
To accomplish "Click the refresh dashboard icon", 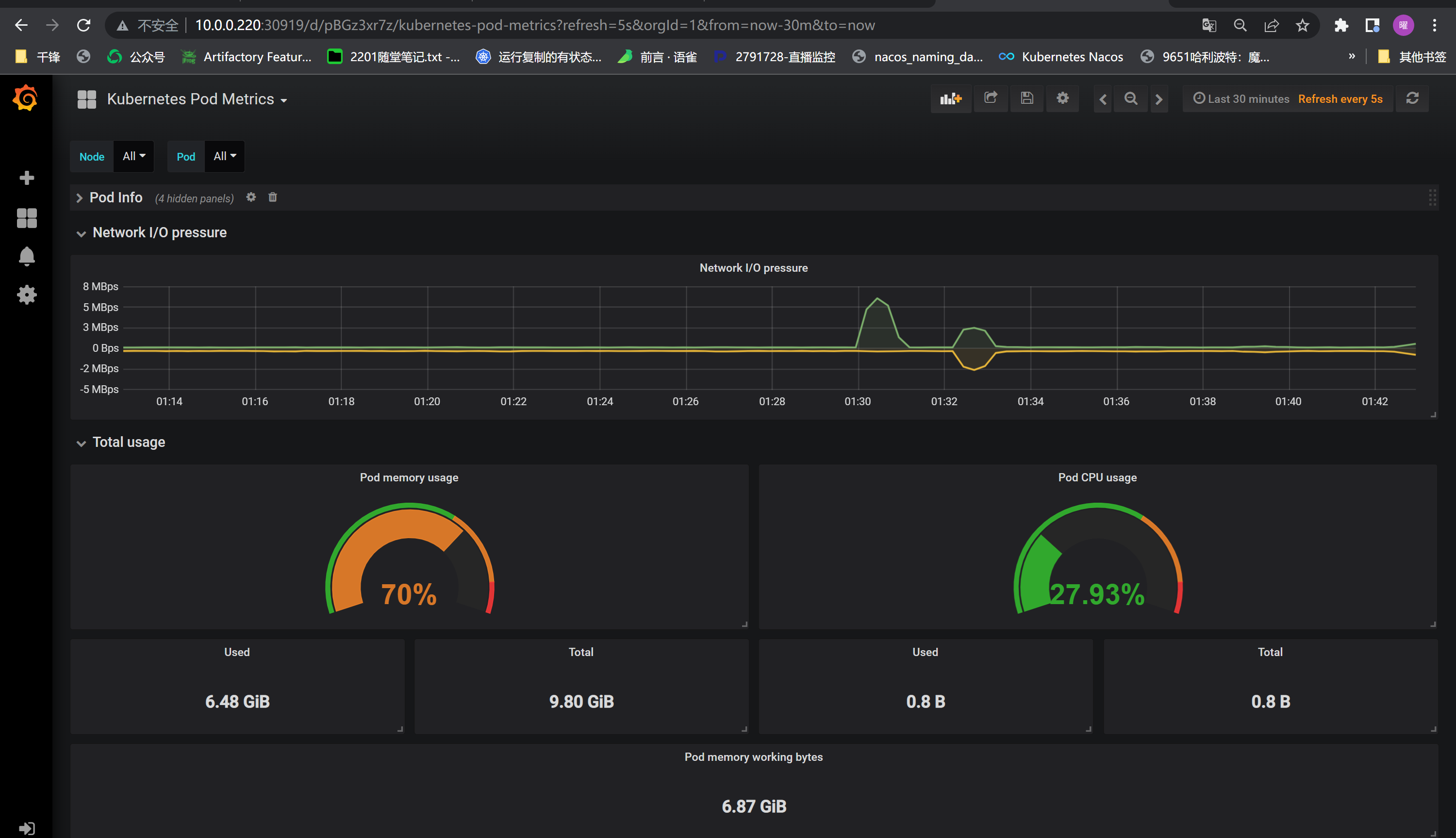I will [x=1412, y=99].
